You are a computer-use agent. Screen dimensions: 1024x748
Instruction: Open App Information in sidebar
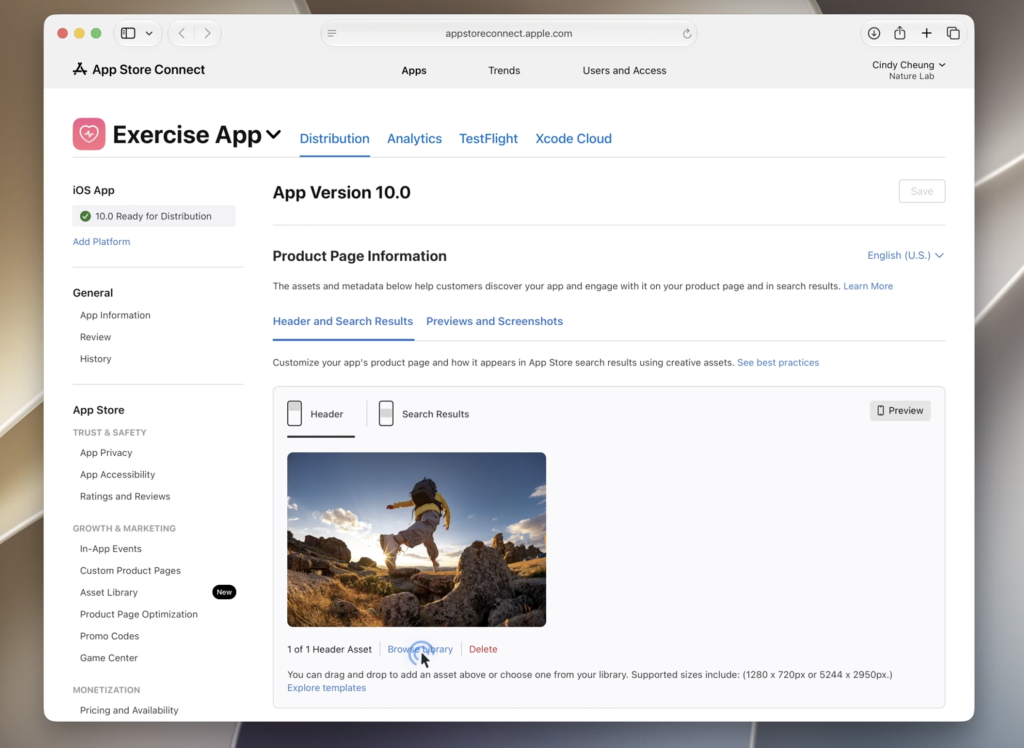coord(115,315)
